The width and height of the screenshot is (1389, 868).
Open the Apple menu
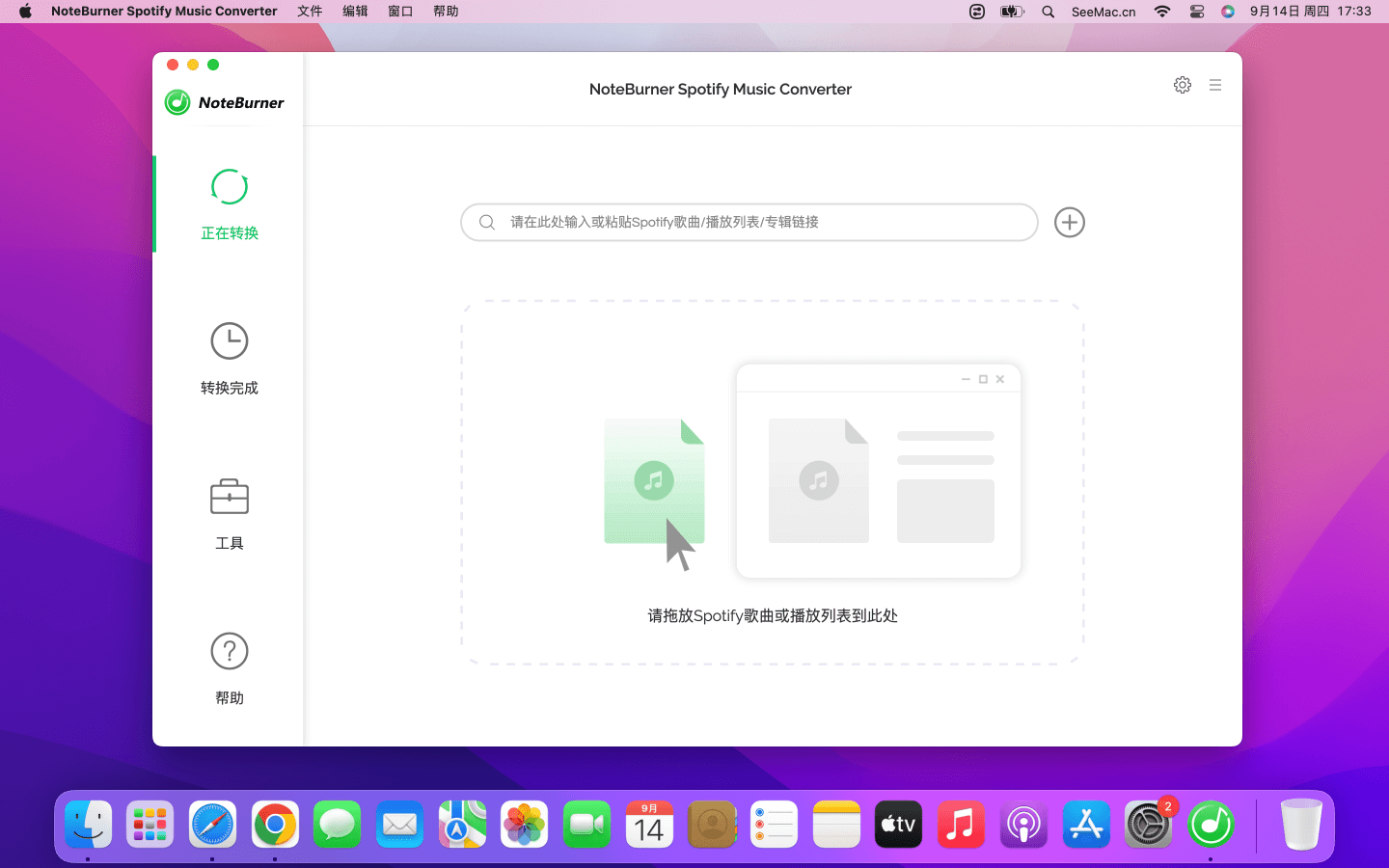click(25, 12)
